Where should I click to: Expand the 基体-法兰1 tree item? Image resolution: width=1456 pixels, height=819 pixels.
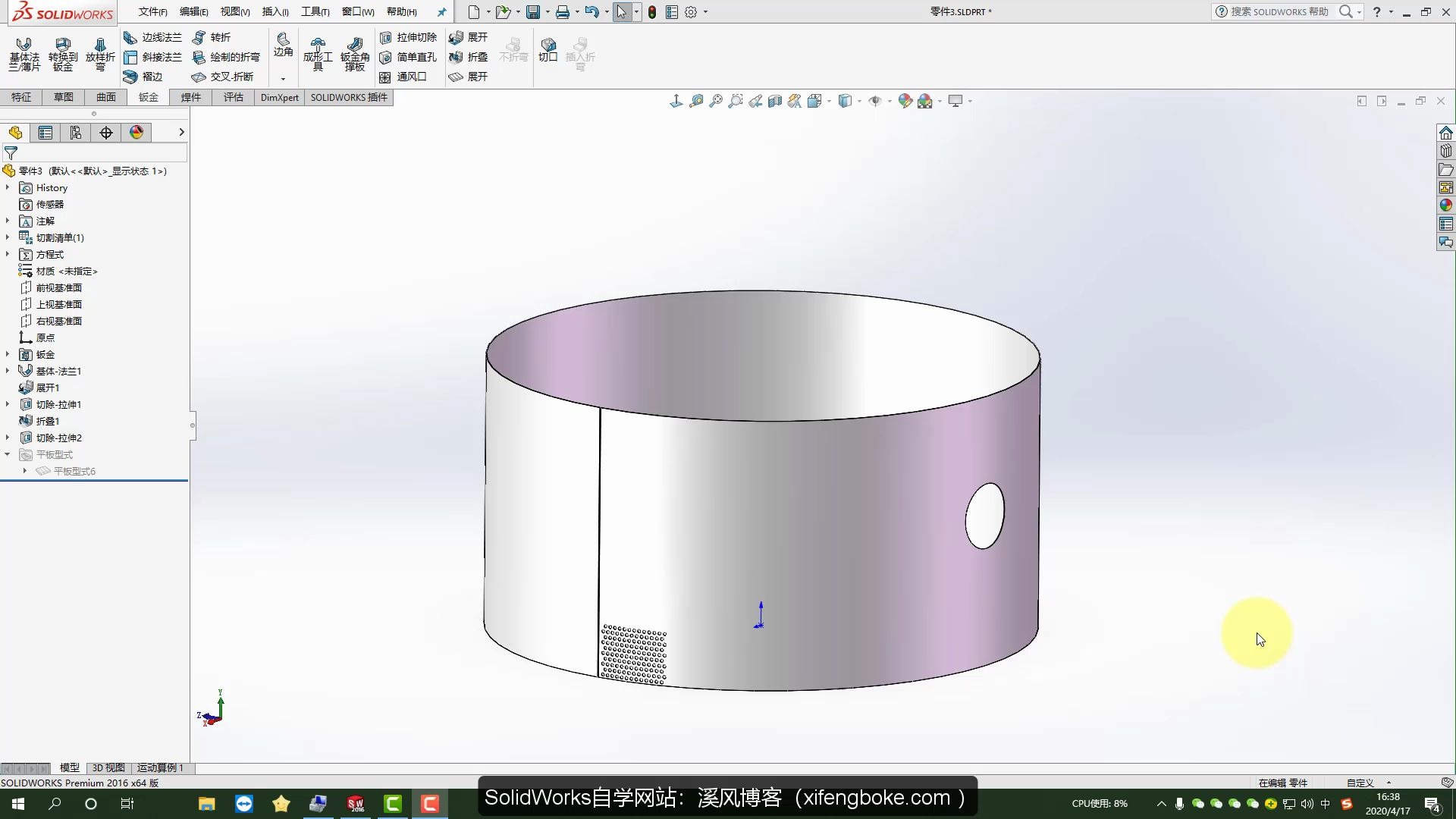tap(8, 371)
